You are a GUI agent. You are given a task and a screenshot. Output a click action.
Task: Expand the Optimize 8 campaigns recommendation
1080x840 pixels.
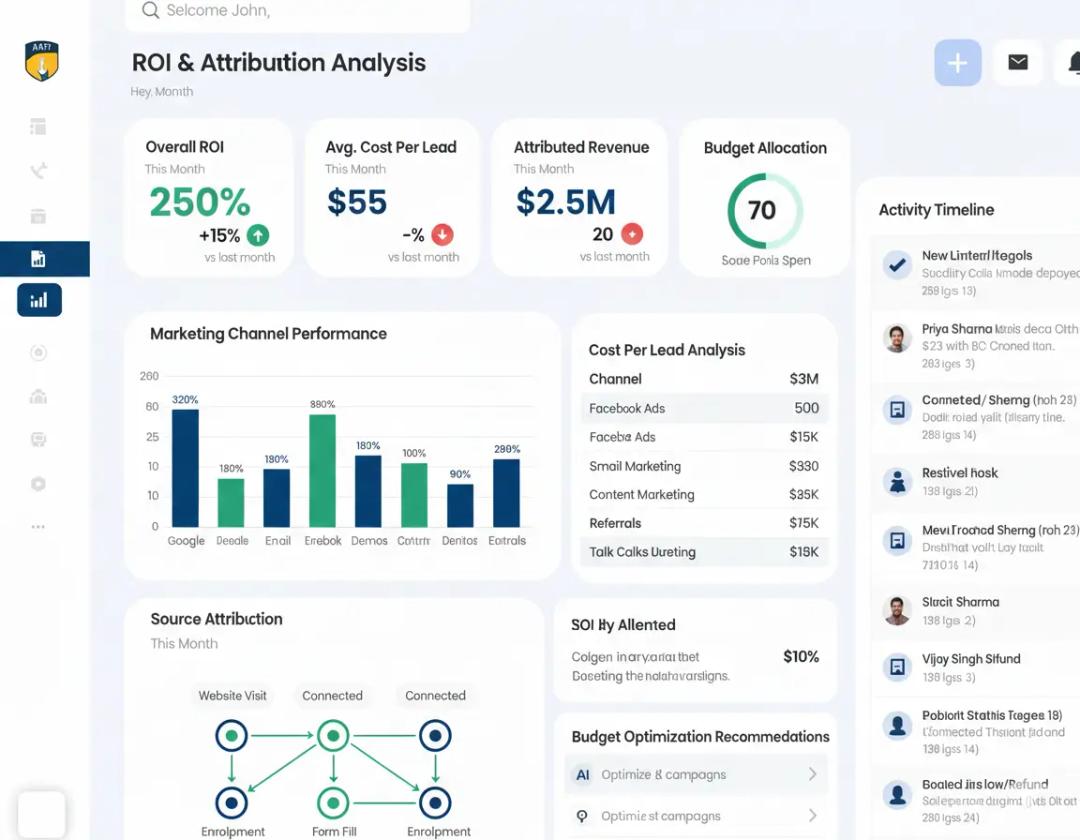click(697, 773)
